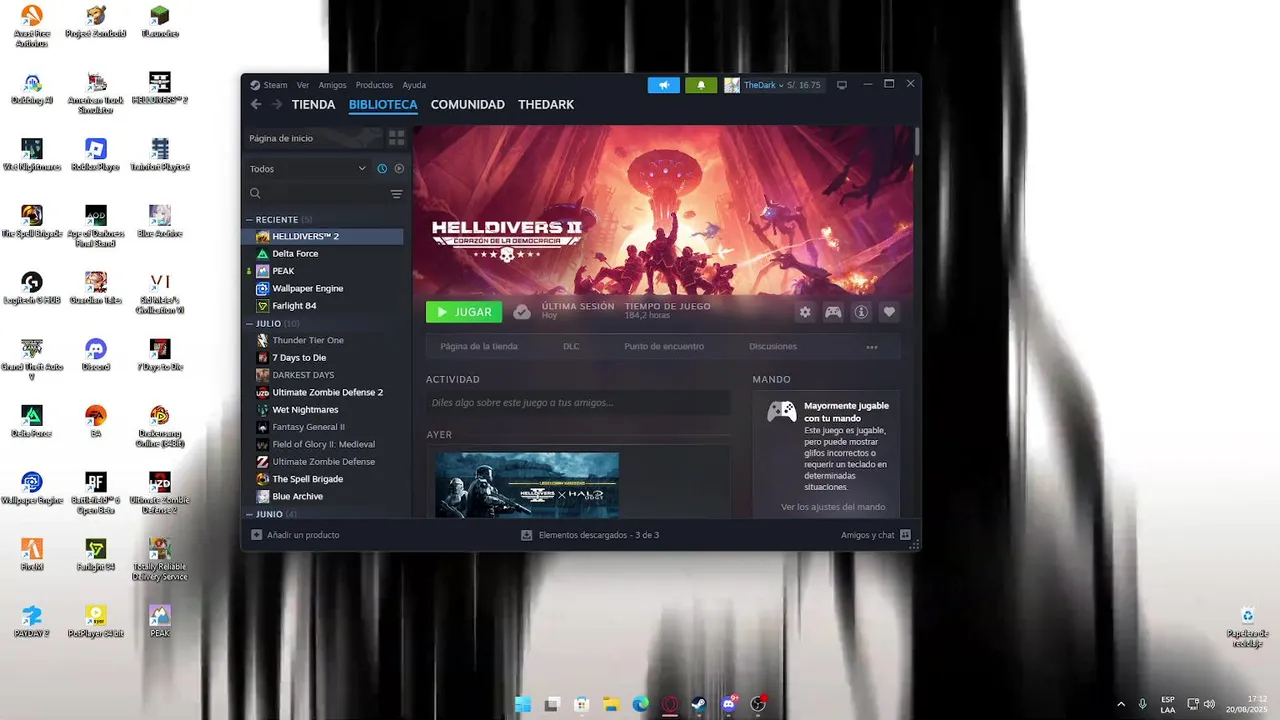Sort library by recent activity clock icon
1280x720 pixels.
point(382,169)
